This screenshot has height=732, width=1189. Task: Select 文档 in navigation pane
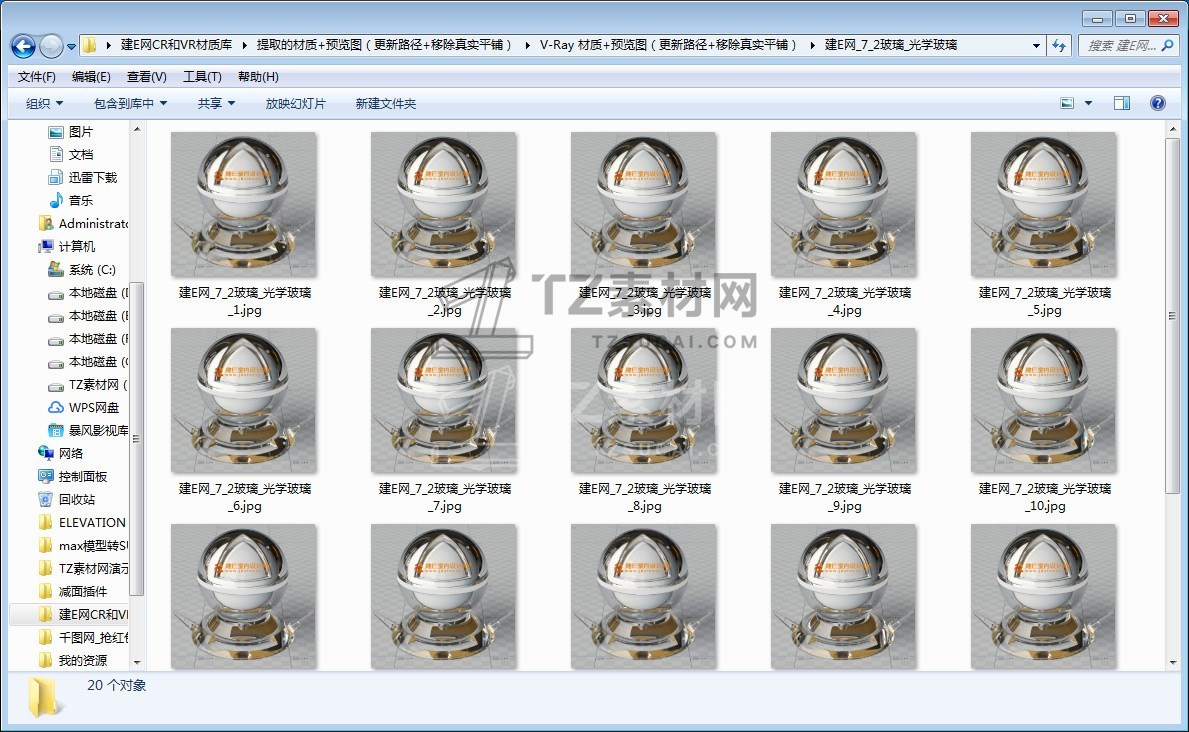pos(80,155)
